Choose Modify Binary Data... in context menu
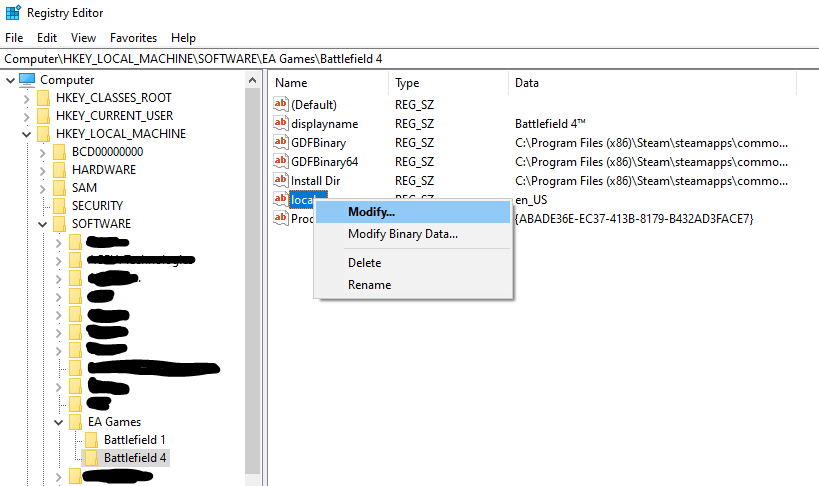 tap(413, 234)
